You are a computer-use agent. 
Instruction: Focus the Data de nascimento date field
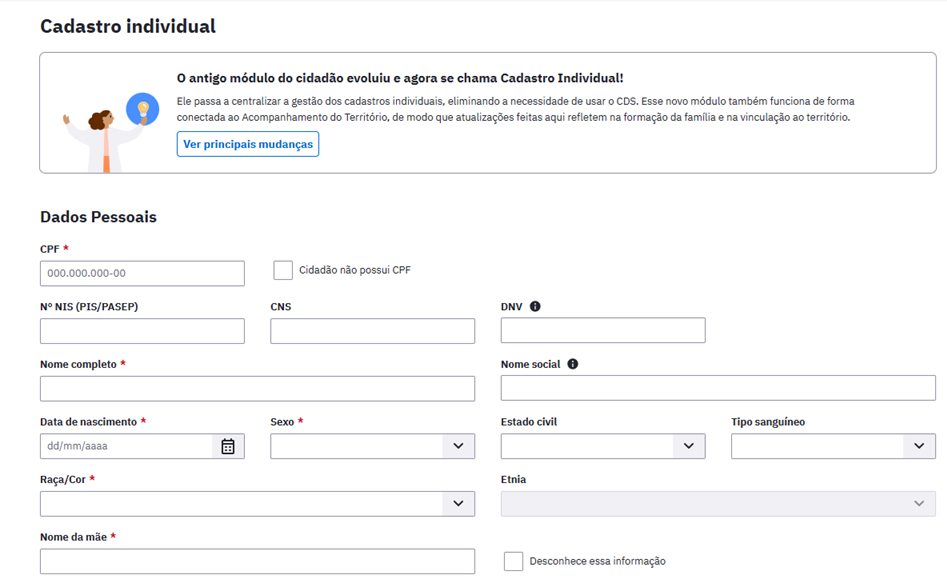click(x=143, y=446)
